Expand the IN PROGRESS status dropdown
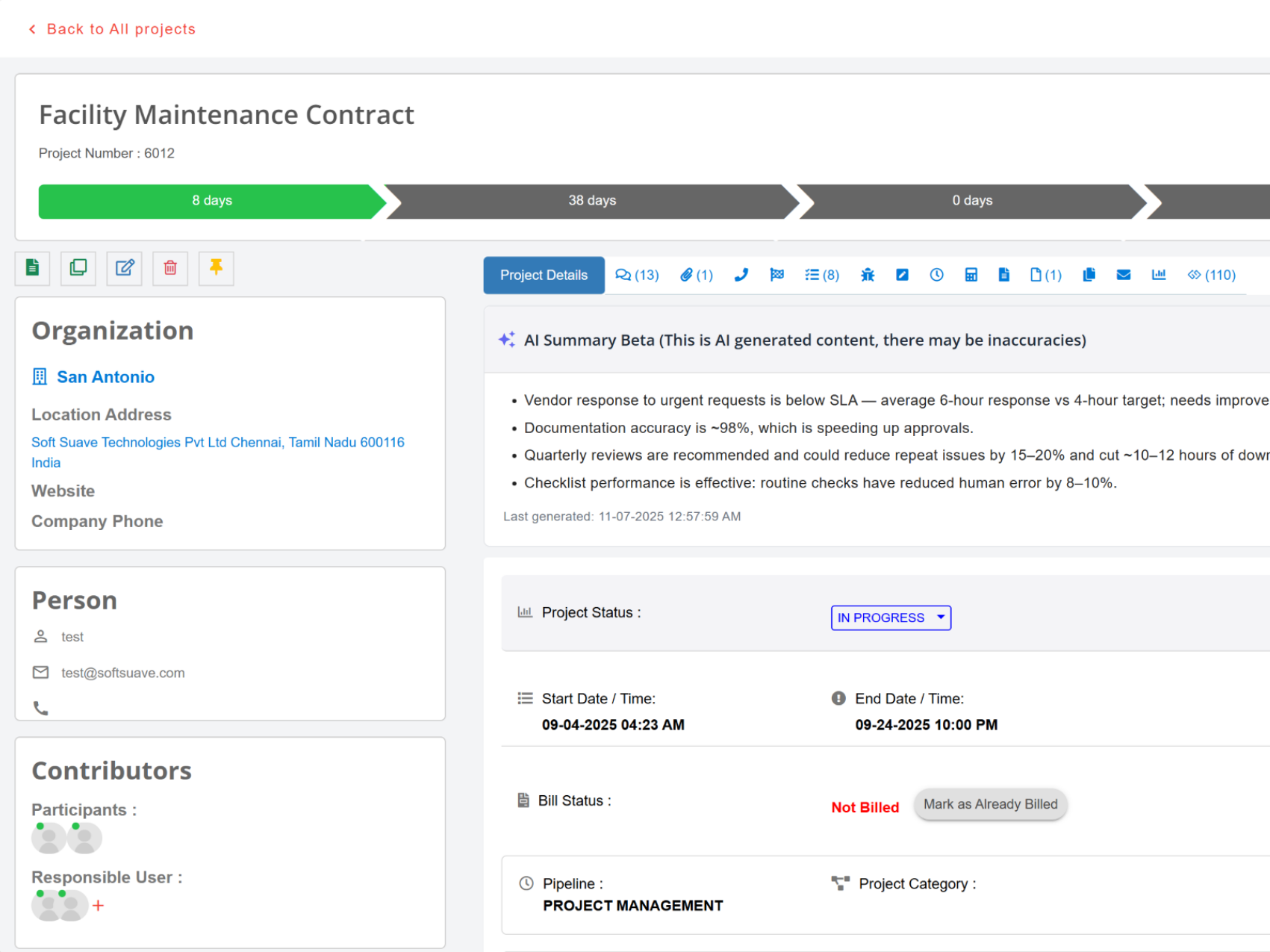This screenshot has height=952, width=1270. (x=890, y=618)
